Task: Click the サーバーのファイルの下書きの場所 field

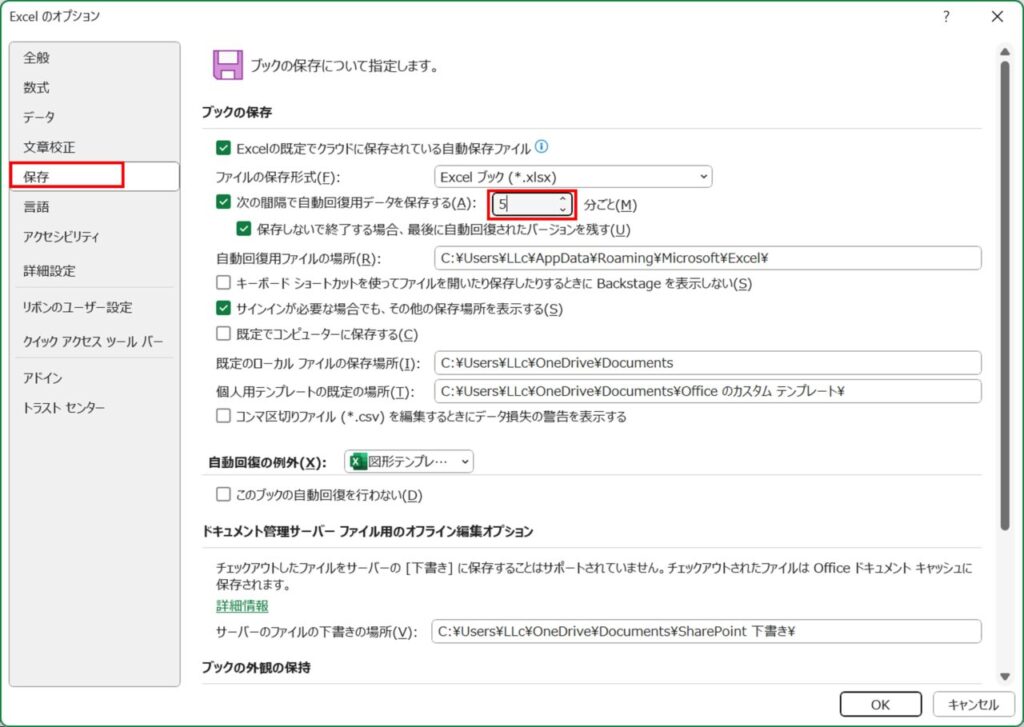Action: (x=706, y=632)
